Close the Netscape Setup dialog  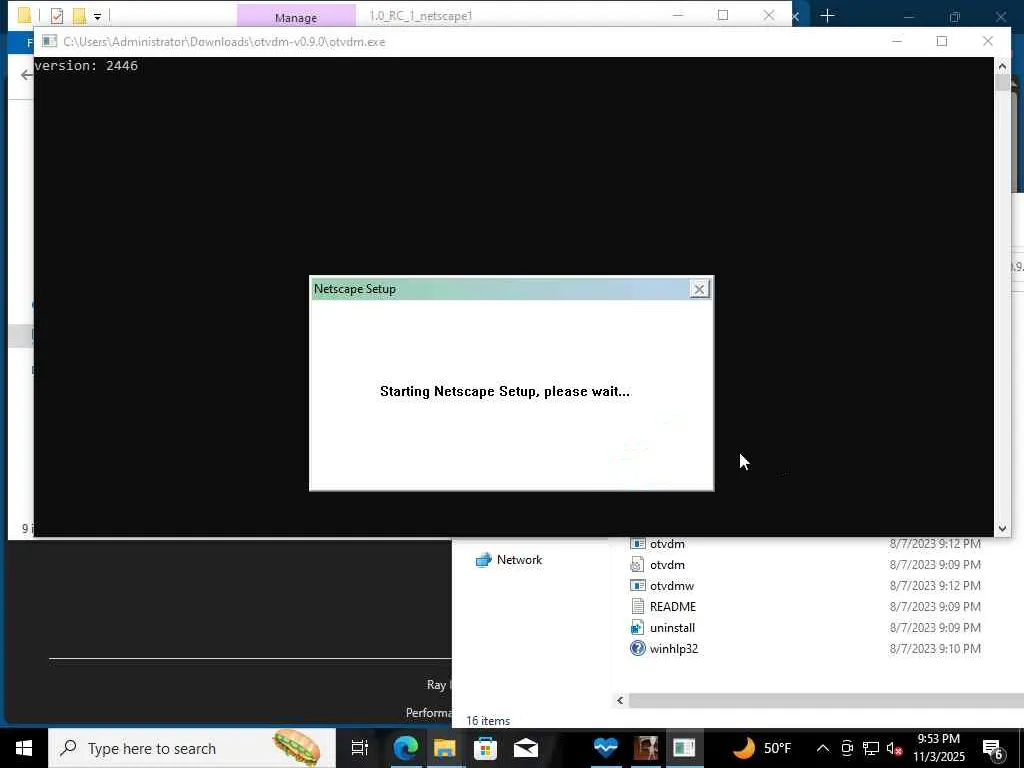tap(699, 289)
